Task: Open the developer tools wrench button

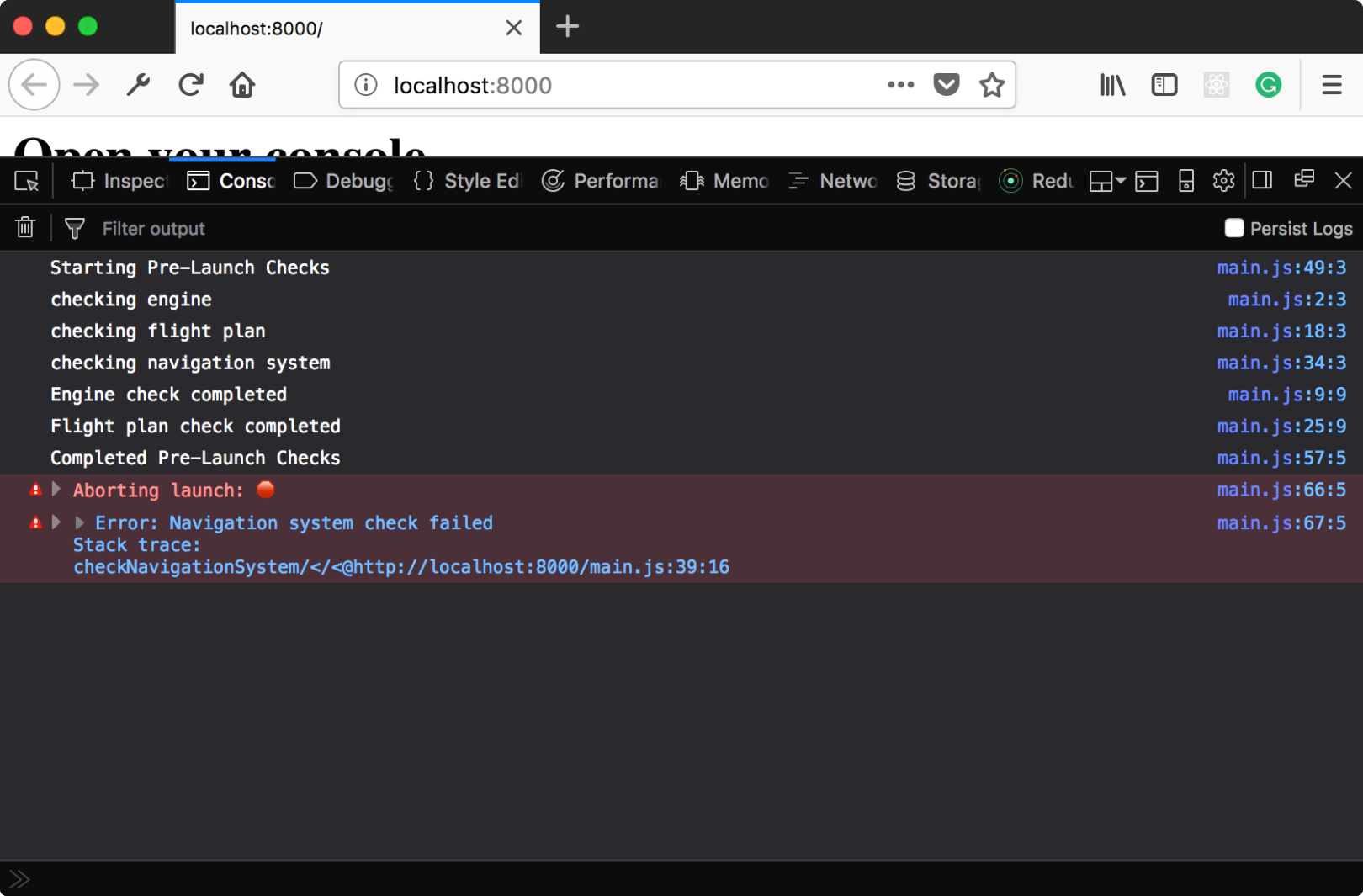Action: pos(138,85)
